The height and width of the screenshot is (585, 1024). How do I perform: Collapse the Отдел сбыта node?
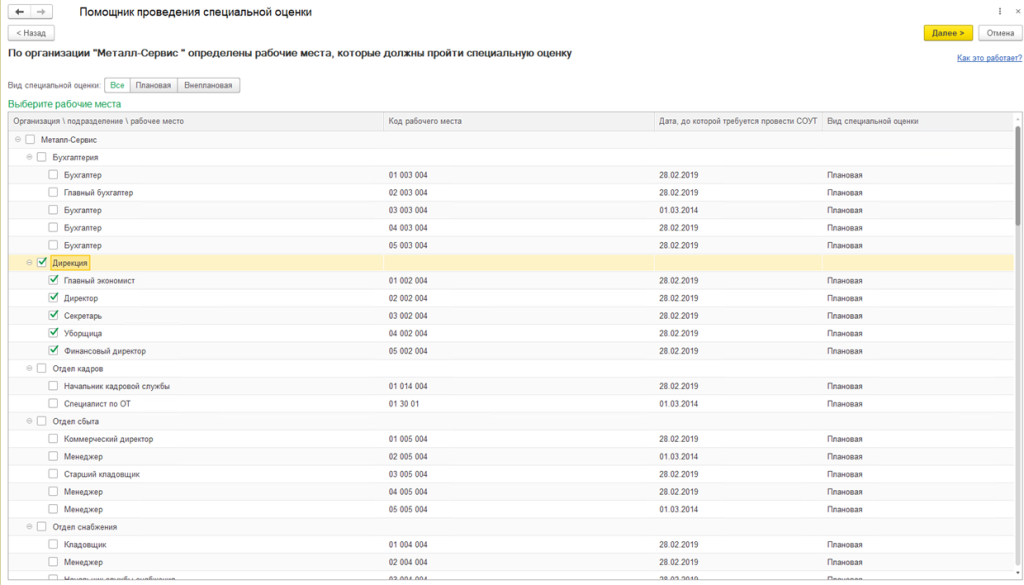point(29,421)
